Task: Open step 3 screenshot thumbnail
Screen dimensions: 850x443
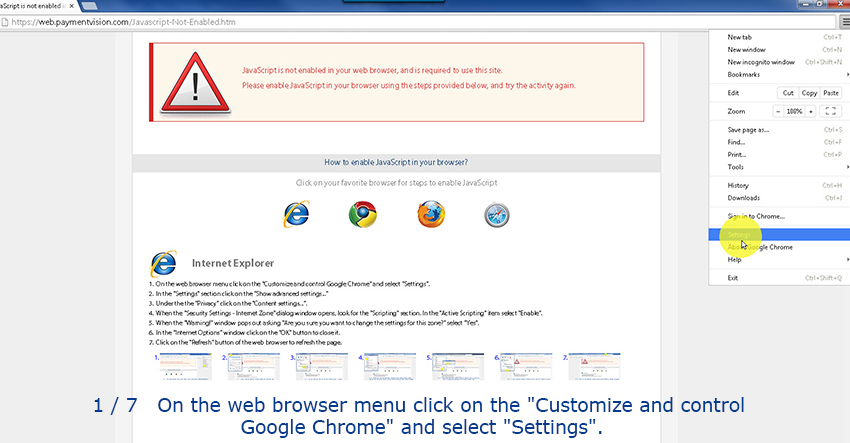Action: (x=322, y=367)
